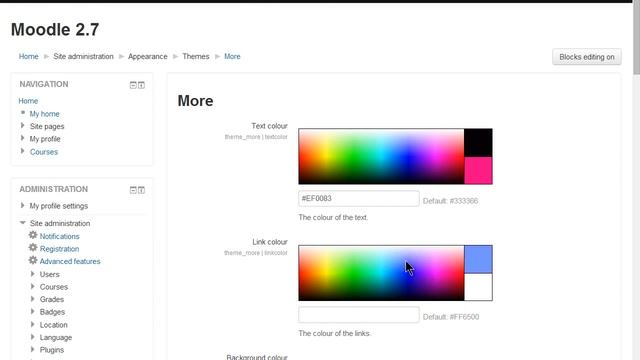Turn Blocks editing on

[x=587, y=57]
